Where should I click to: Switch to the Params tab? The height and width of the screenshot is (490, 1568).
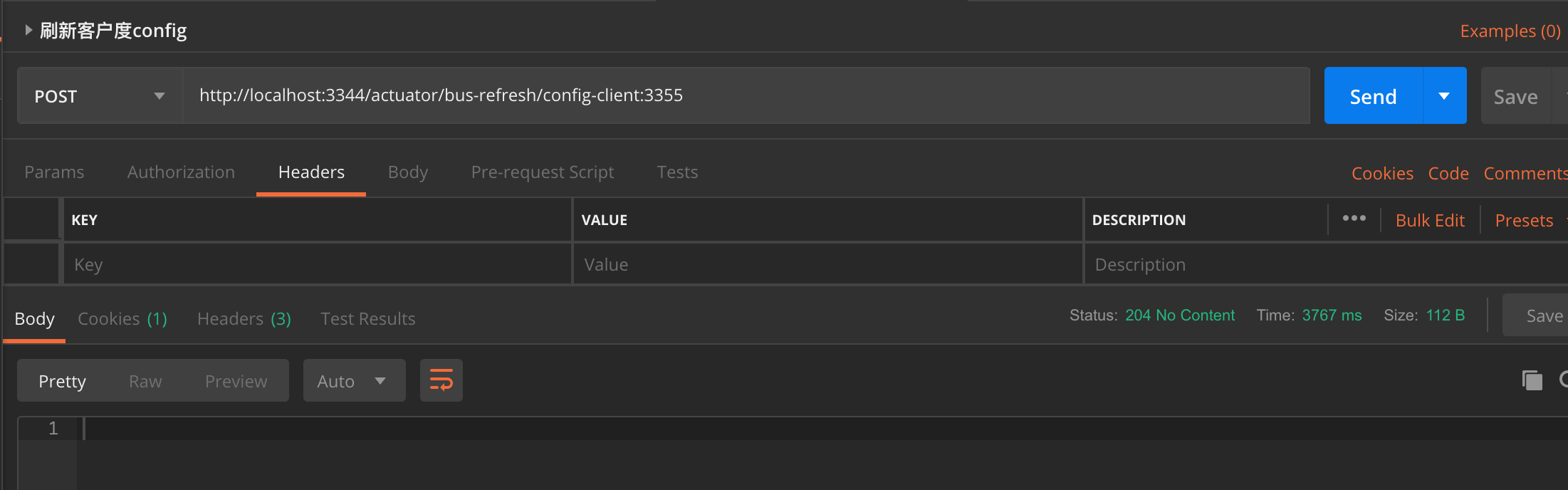pyautogui.click(x=54, y=172)
